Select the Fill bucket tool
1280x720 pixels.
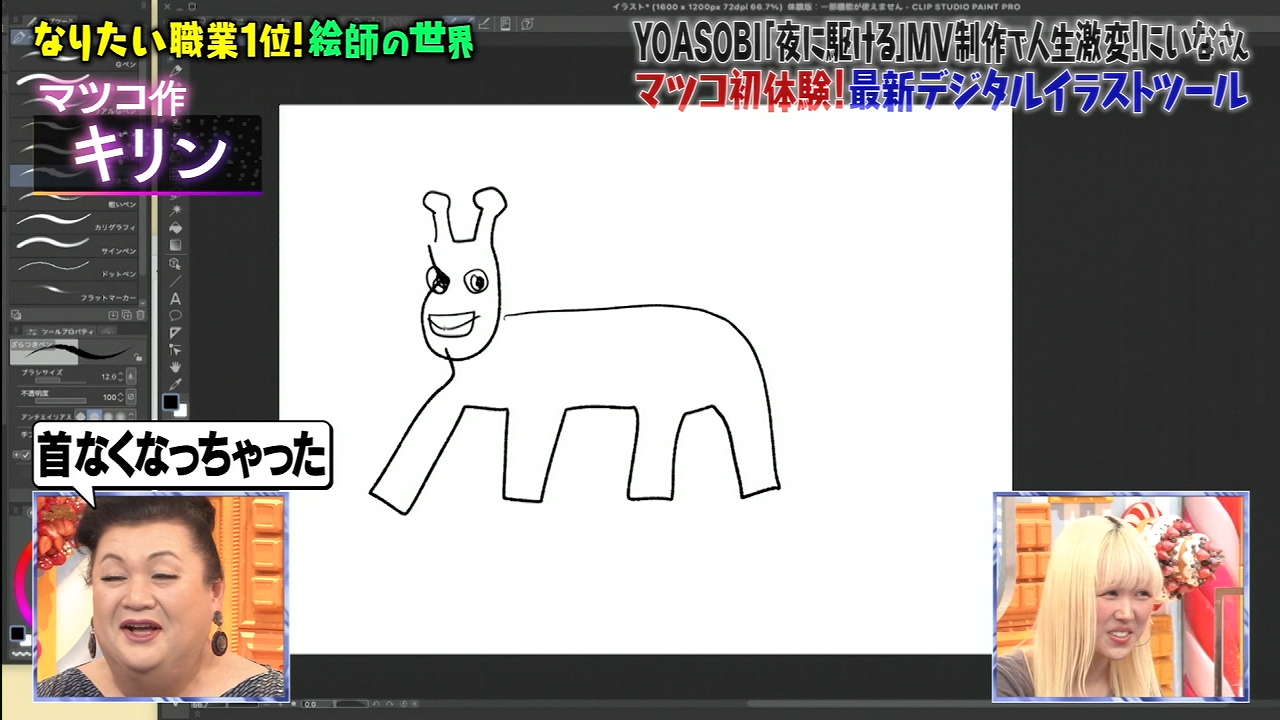[x=176, y=227]
